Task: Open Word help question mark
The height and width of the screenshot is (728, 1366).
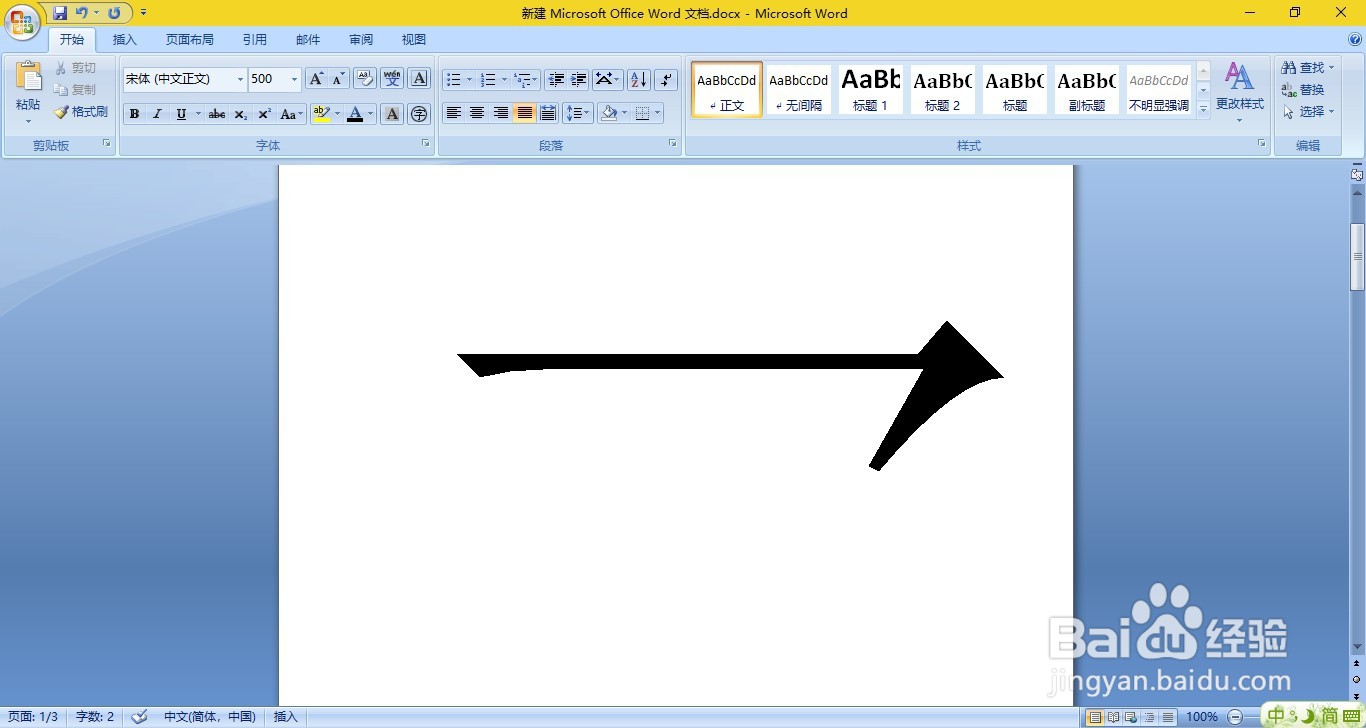Action: (x=1355, y=40)
